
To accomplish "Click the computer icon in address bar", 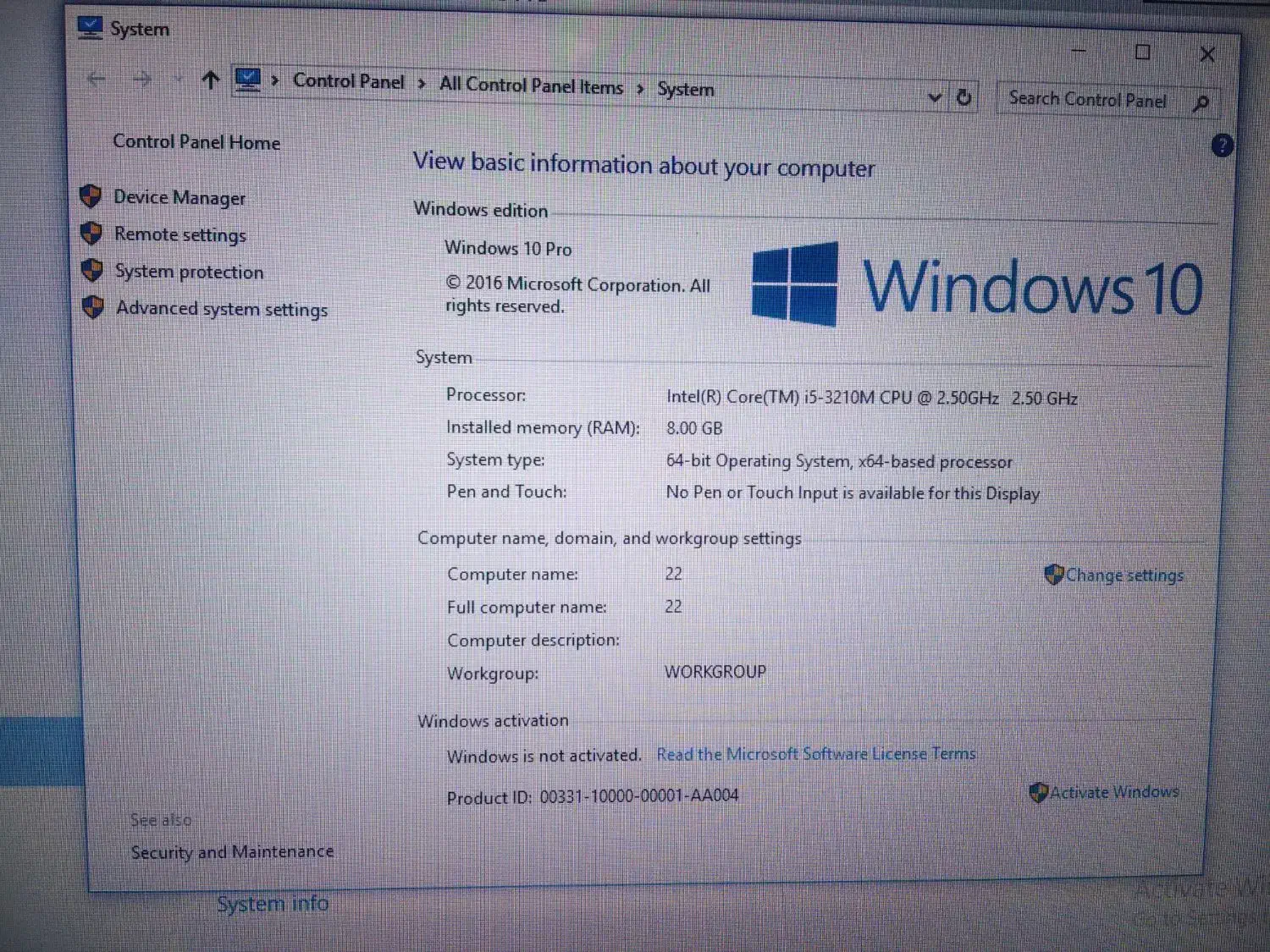I will pos(248,80).
